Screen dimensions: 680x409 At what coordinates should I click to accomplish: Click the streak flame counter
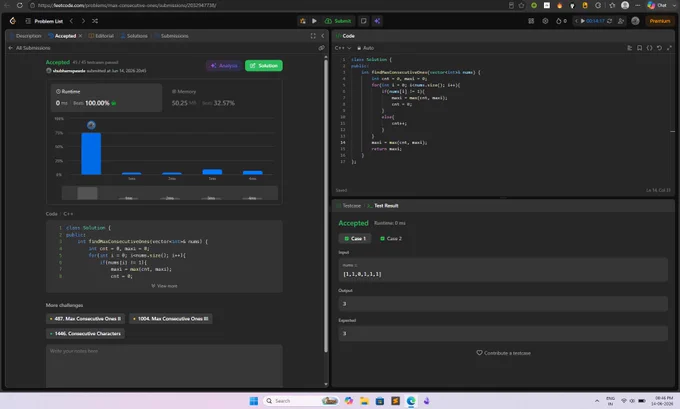[561, 21]
